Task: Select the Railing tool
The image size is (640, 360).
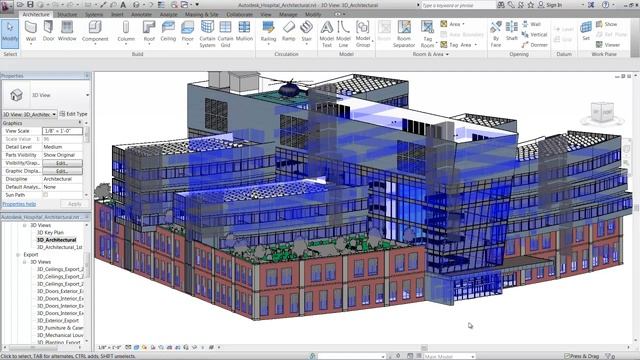Action: (268, 32)
